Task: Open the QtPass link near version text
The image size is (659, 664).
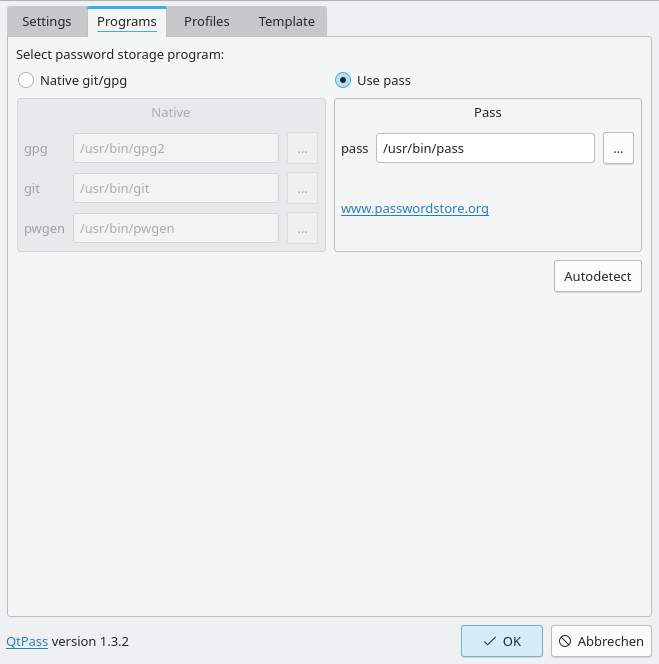Action: pyautogui.click(x=27, y=641)
